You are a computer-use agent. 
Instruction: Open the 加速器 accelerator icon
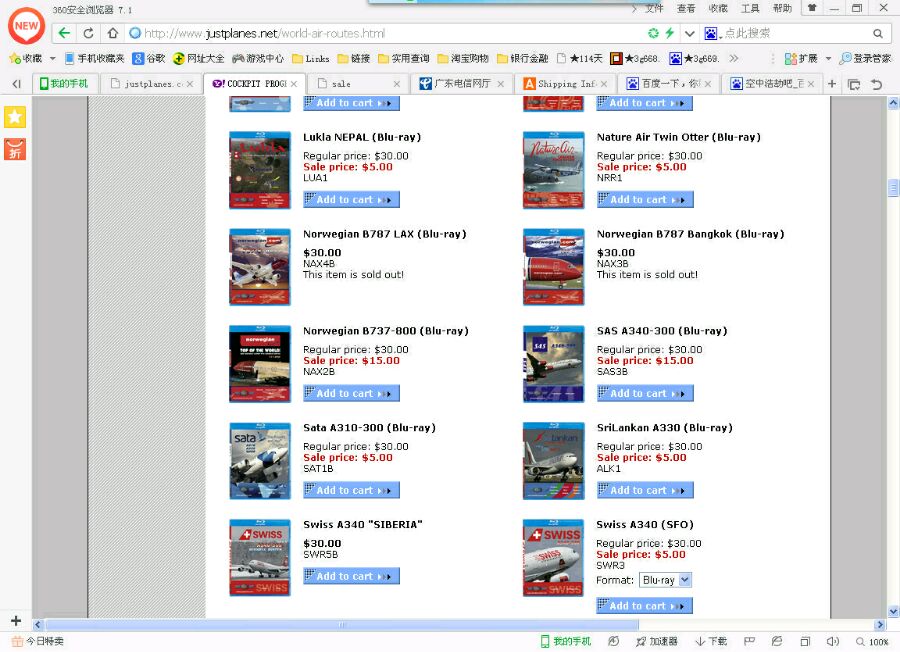(x=657, y=641)
